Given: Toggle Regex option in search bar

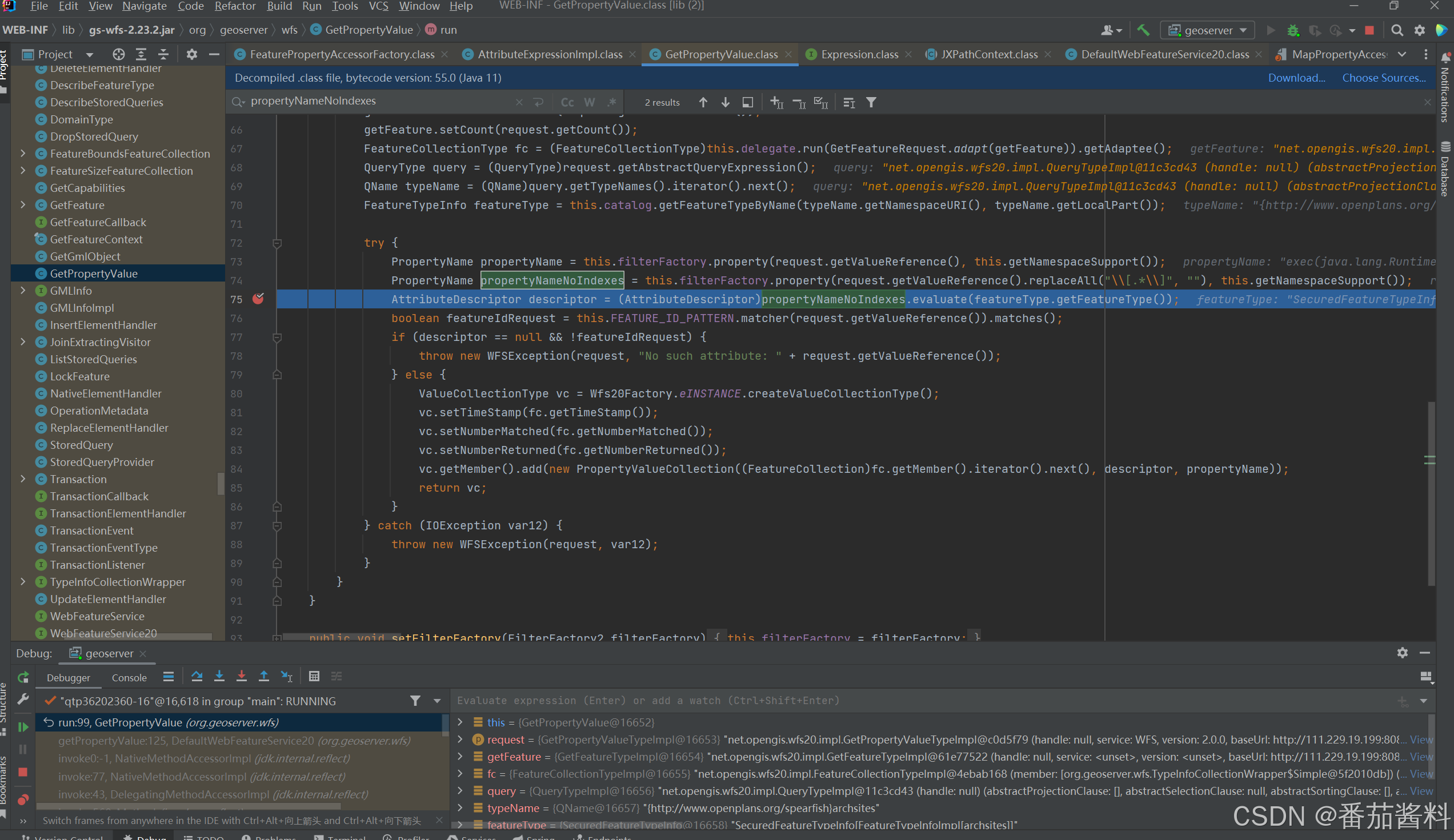Looking at the screenshot, I should [612, 102].
